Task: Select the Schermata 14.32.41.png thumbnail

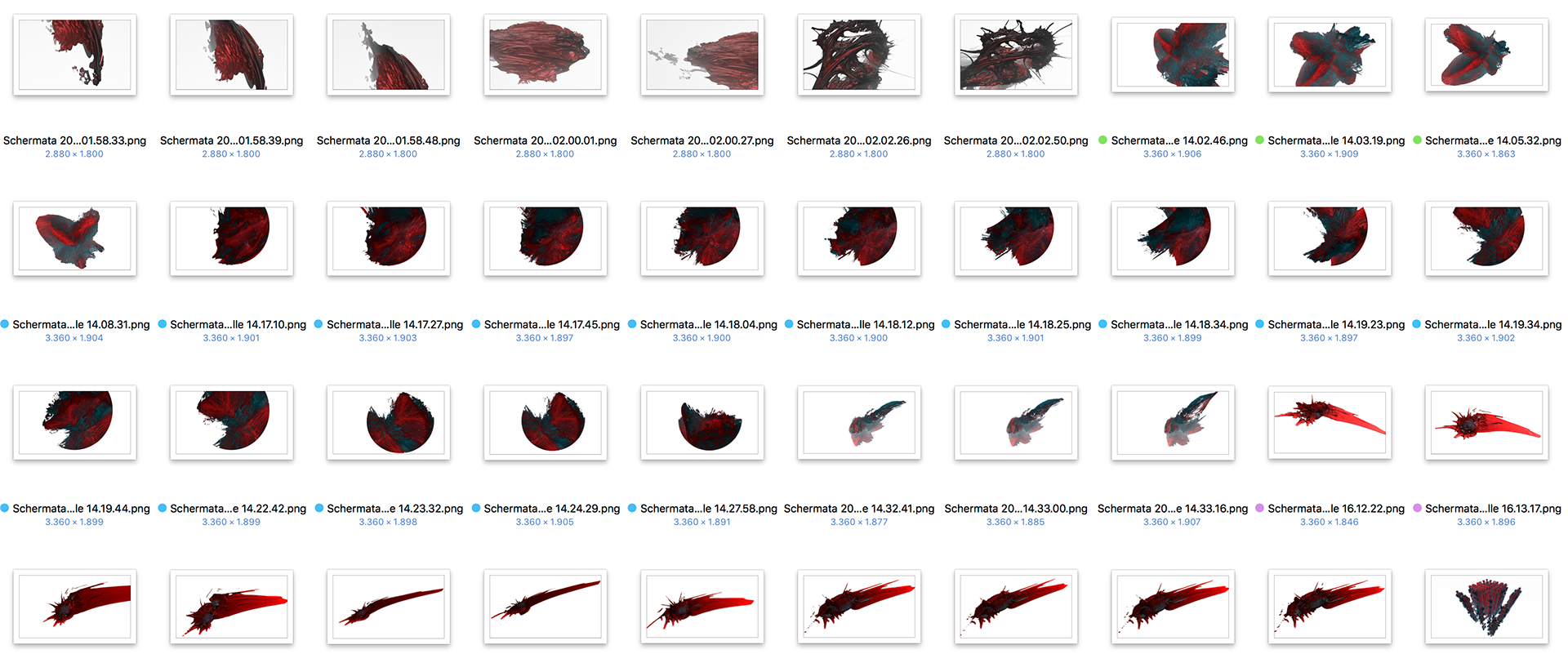Action: pos(859,422)
